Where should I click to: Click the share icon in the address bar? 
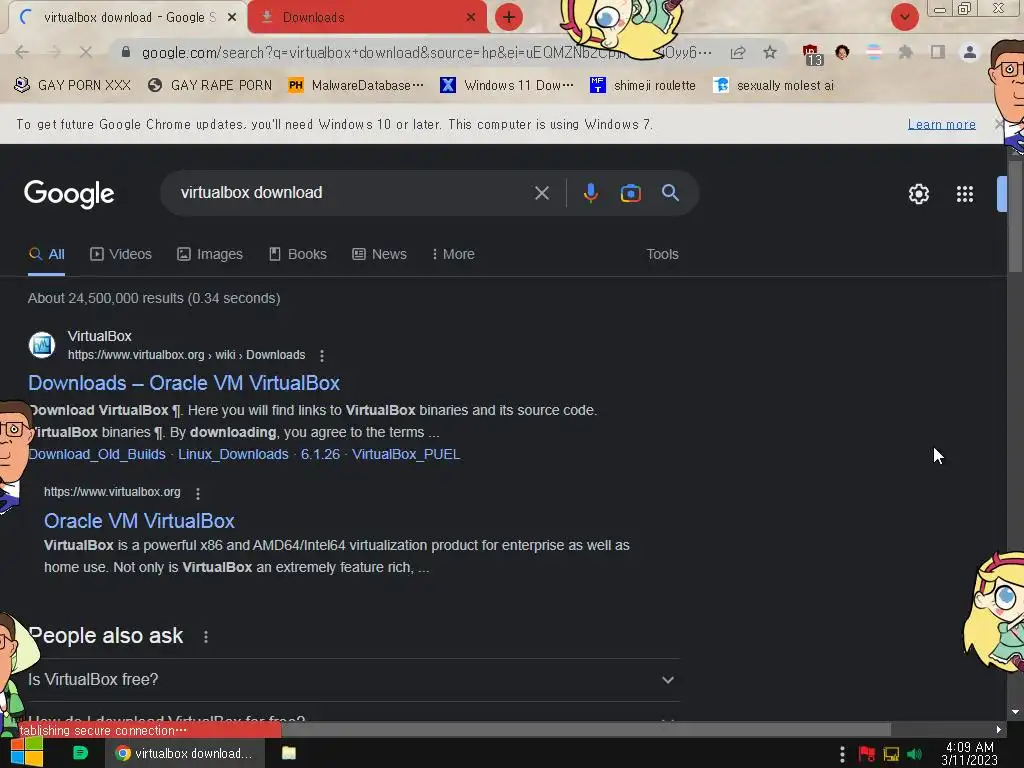[738, 52]
